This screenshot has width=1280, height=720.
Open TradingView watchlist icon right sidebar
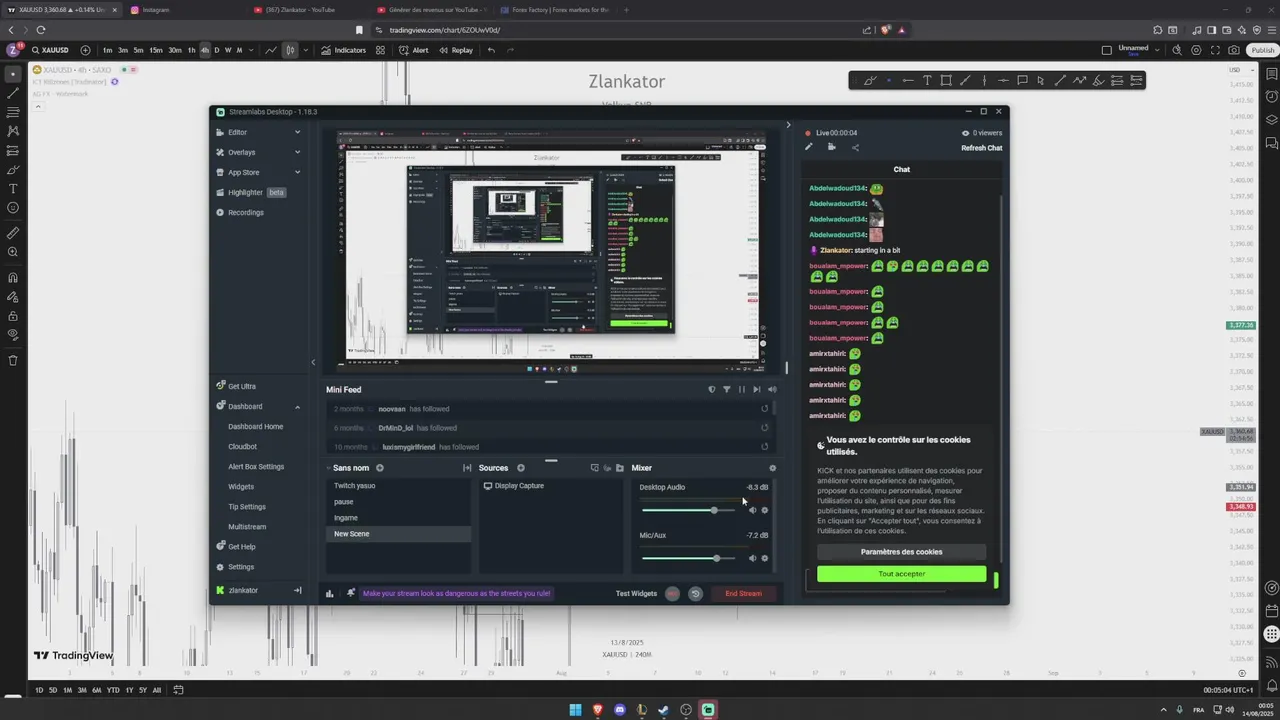pos(1271,75)
